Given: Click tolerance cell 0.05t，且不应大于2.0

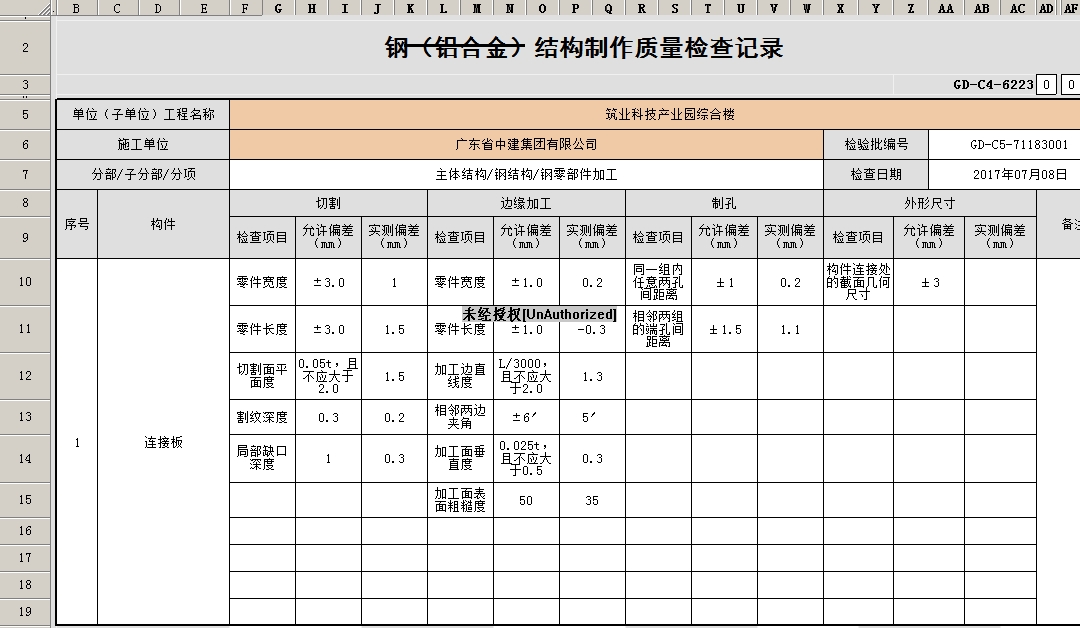Looking at the screenshot, I should point(328,376).
